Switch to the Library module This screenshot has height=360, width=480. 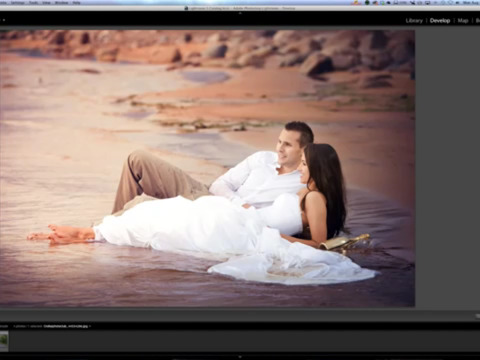414,21
